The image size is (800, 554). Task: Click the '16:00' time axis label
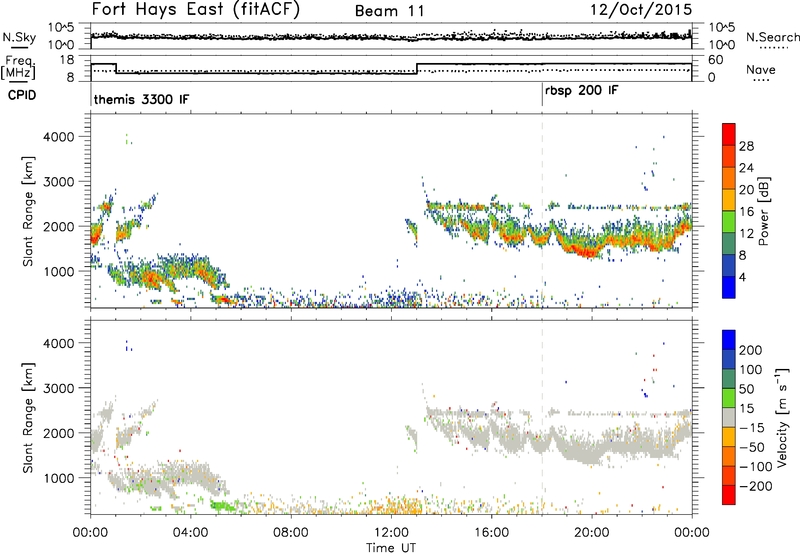[492, 533]
